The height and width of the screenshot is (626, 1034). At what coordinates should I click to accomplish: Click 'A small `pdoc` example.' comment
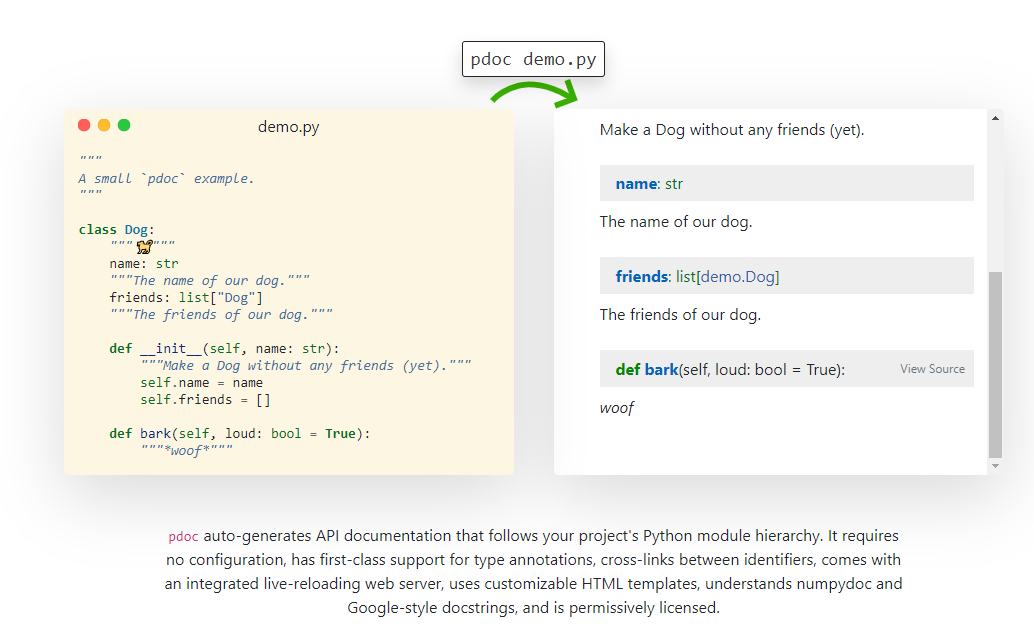click(166, 179)
